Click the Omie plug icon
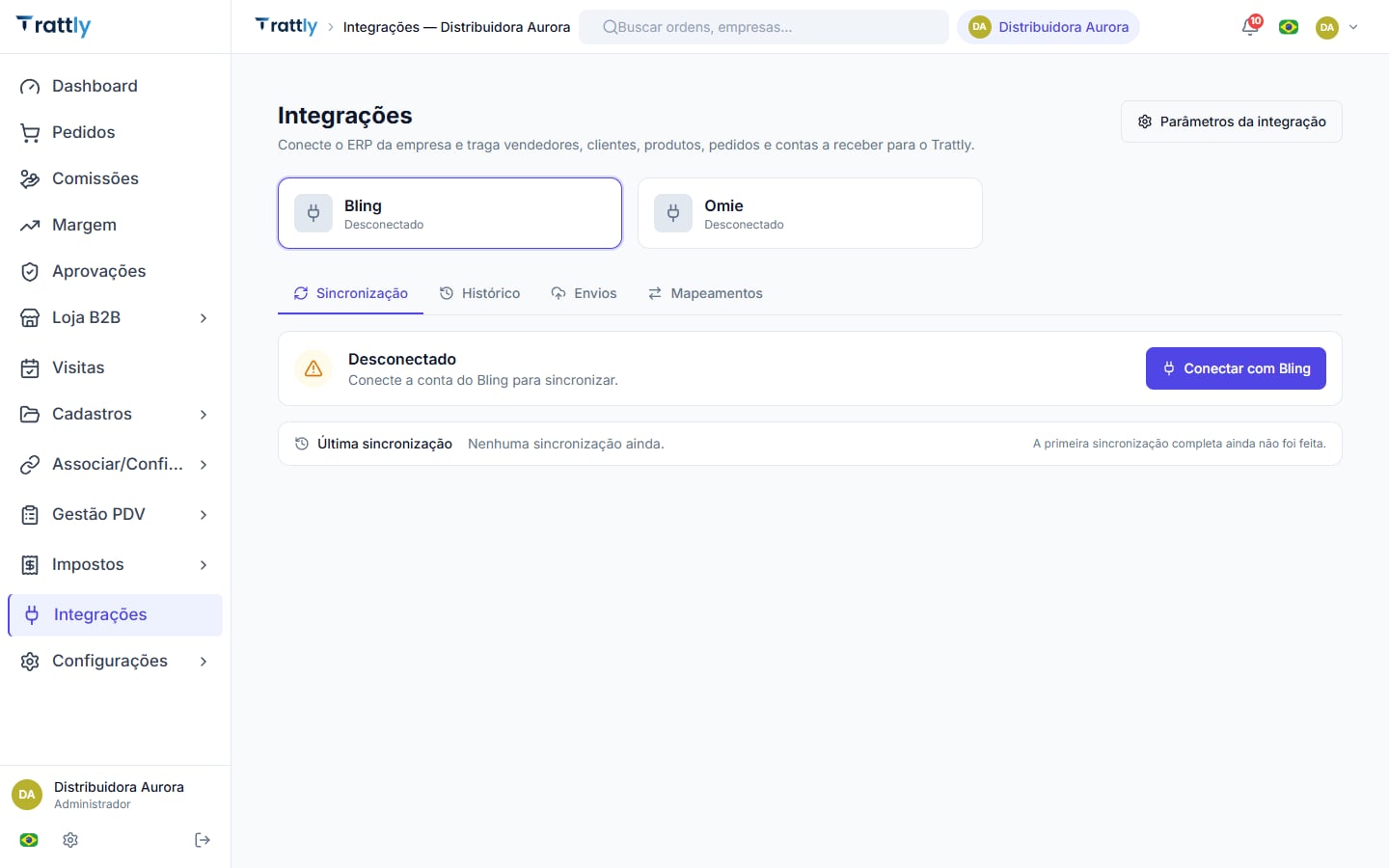This screenshot has height=868, width=1389. point(673,213)
